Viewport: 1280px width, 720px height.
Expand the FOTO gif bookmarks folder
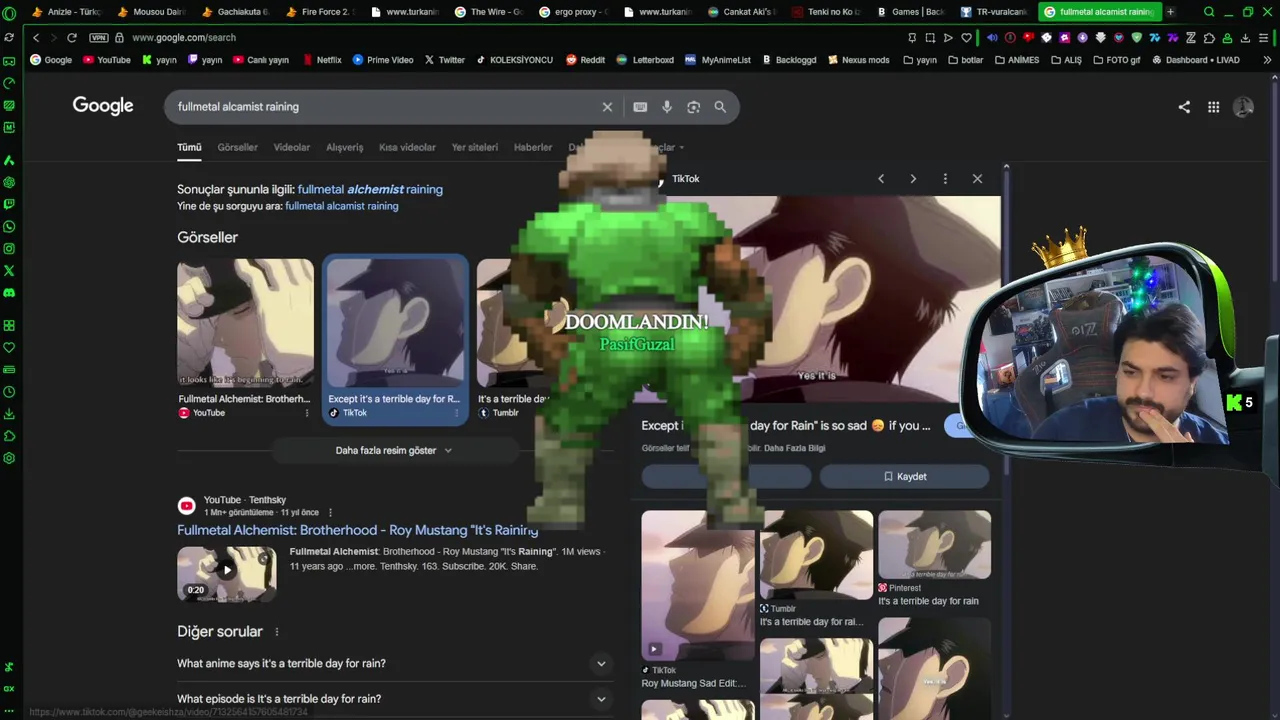[x=1115, y=60]
